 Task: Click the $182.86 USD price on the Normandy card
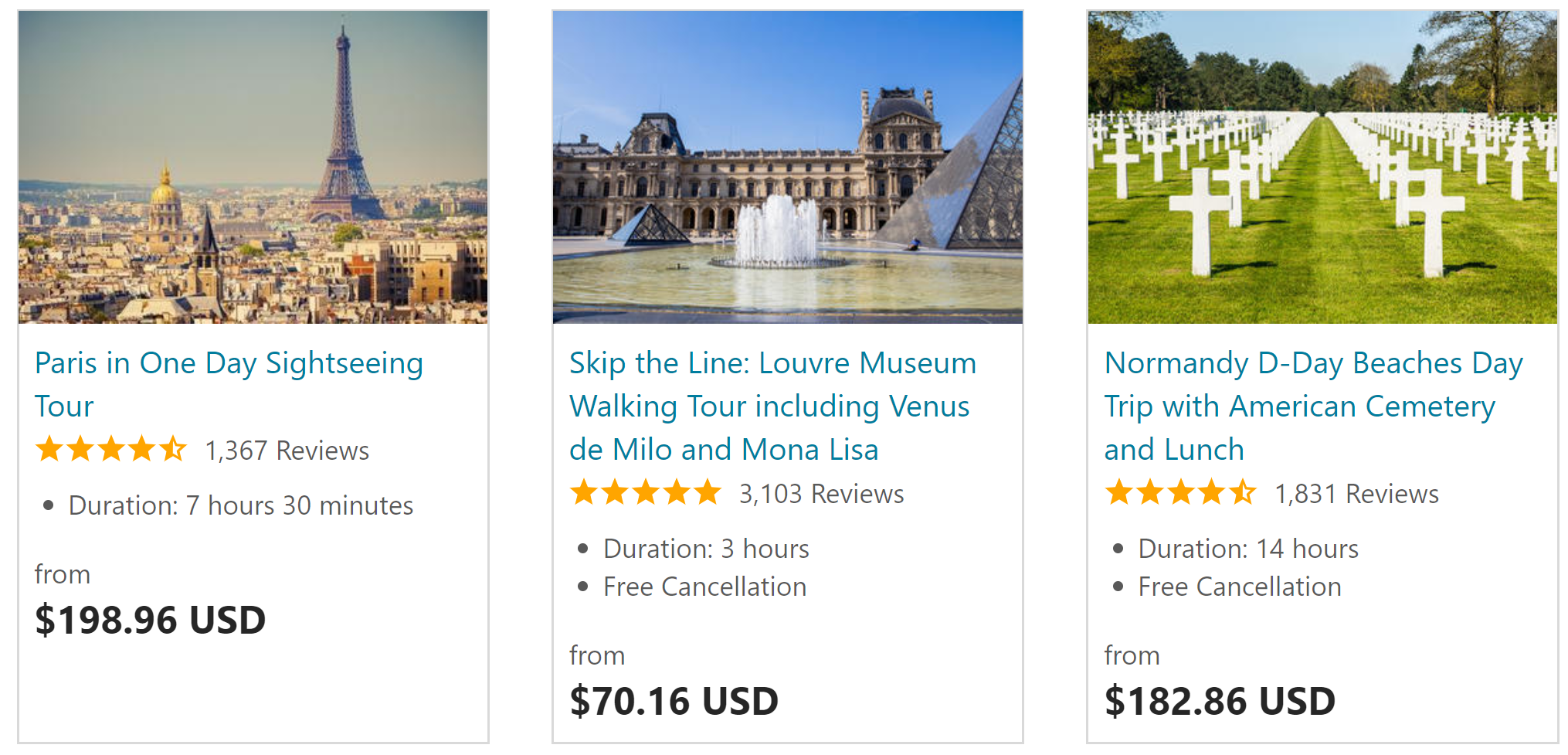tap(1219, 700)
